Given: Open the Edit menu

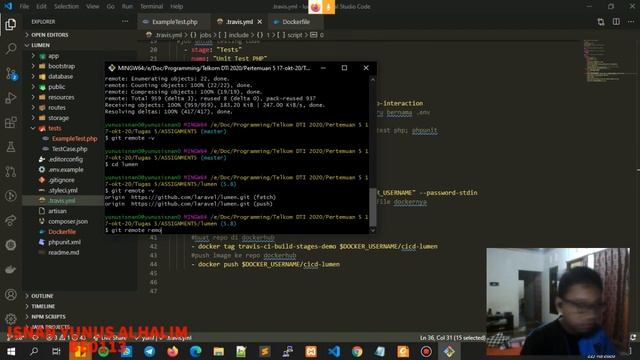Looking at the screenshot, I should (41, 7).
